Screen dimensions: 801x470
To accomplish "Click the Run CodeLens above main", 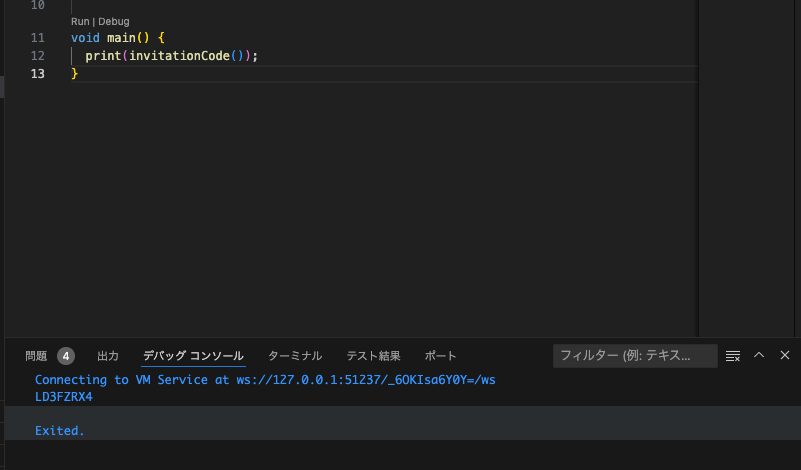I will 80,21.
